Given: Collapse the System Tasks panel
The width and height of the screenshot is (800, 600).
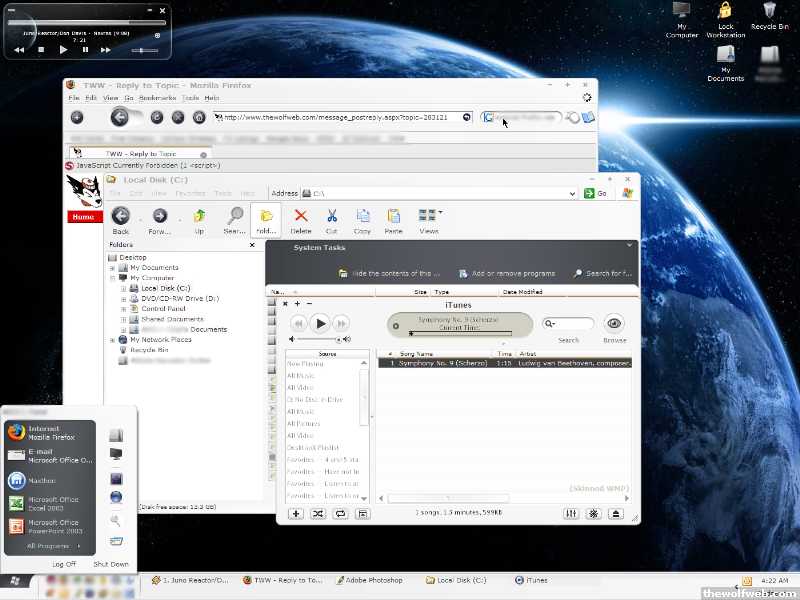Looking at the screenshot, I should [629, 245].
